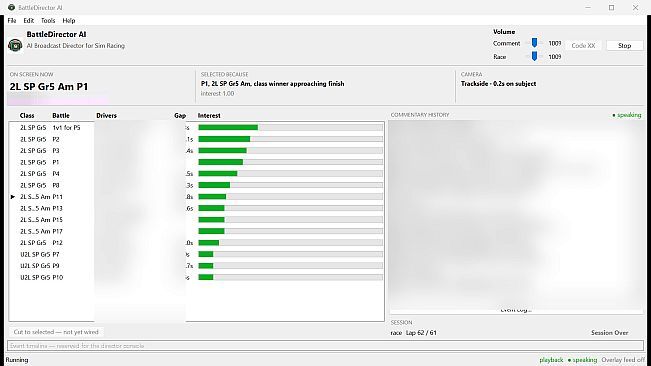651x366 pixels.
Task: Sort by the Gap column header
Action: 180,115
